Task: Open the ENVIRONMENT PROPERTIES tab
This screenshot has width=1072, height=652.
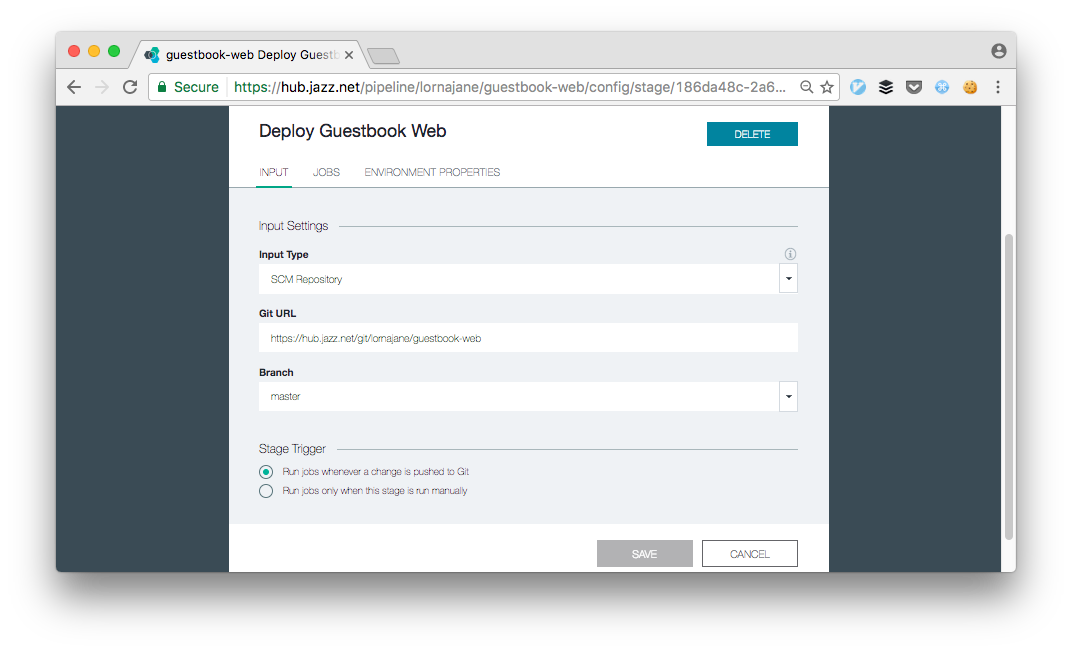Action: 432,172
